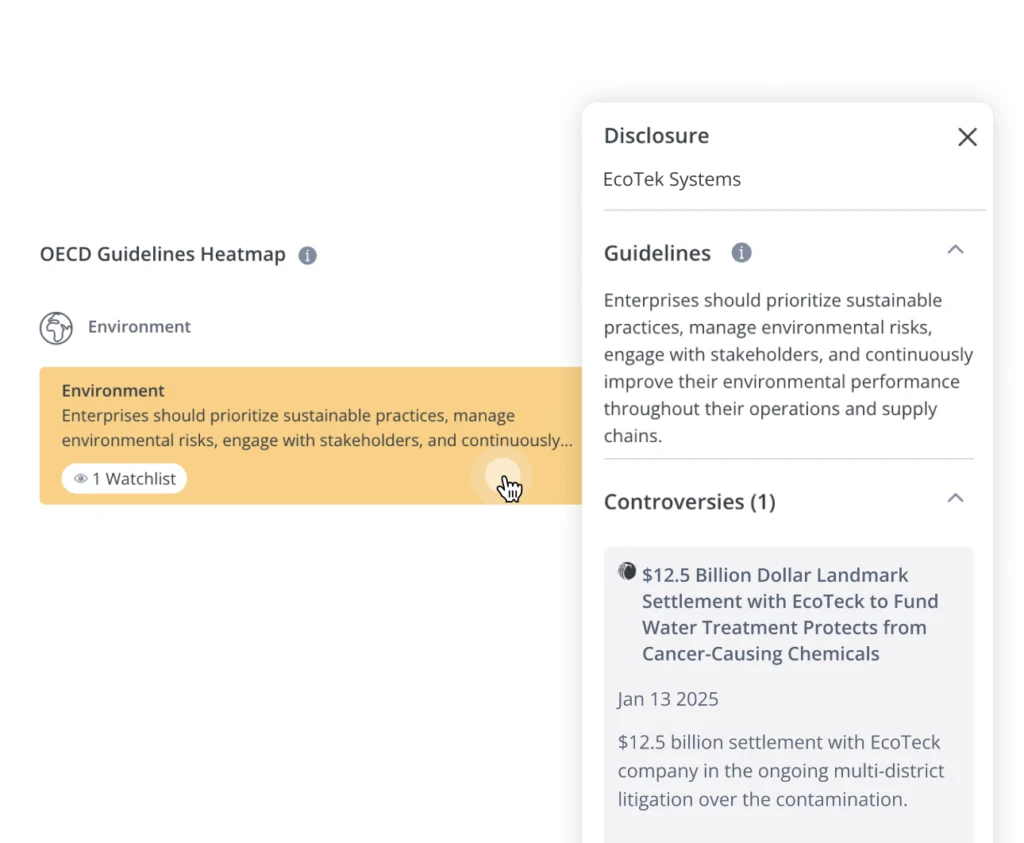Click the Guidelines section heading
Screen dimensions: 1024x843
click(657, 254)
